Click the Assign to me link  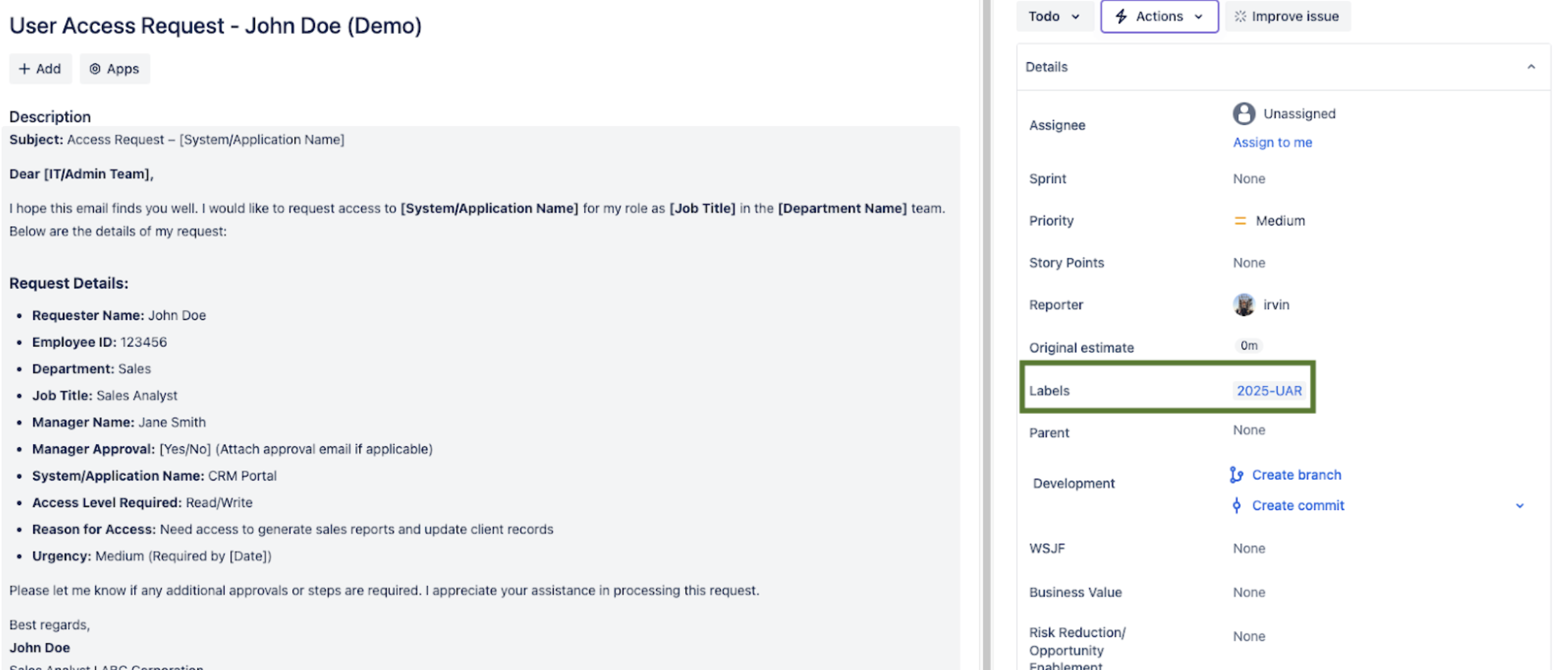point(1272,142)
